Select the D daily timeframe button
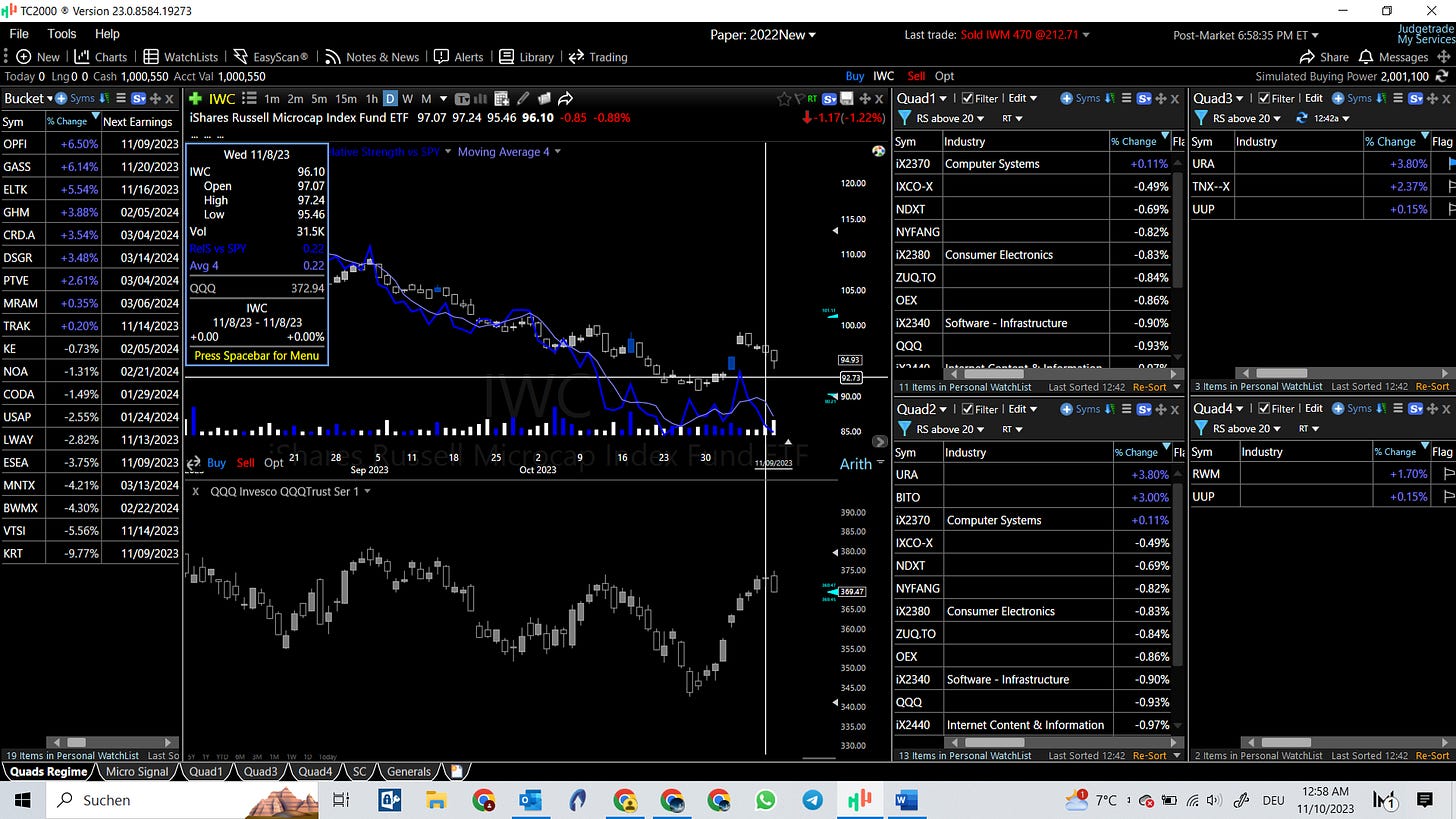Viewport: 1456px width, 819px height. (390, 98)
